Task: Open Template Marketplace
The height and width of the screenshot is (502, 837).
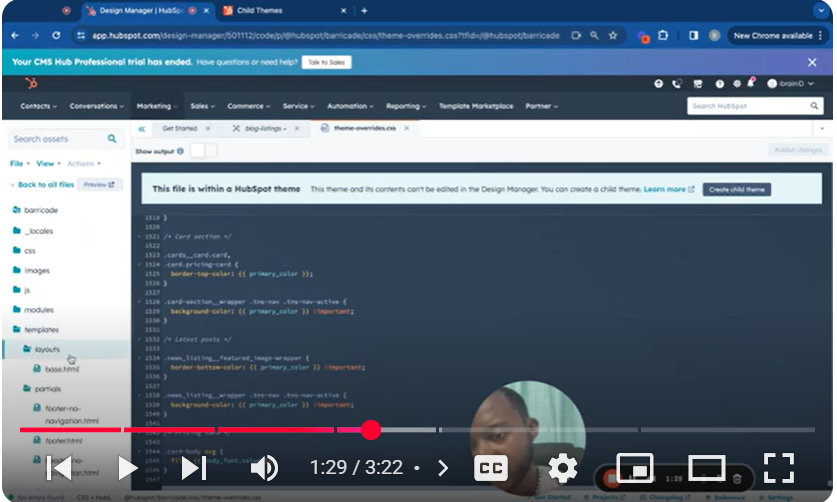Action: coord(476,106)
